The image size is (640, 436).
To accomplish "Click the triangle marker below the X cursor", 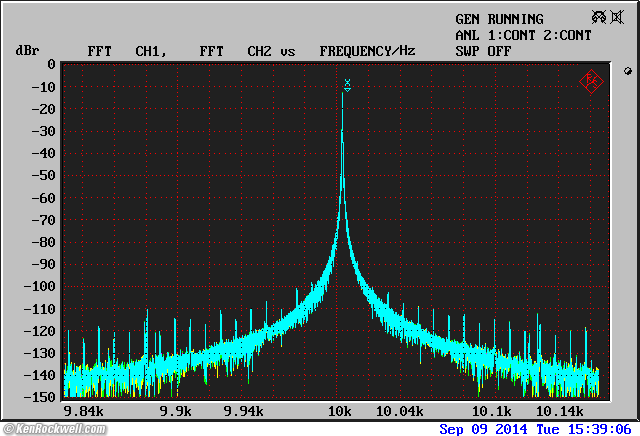I will click(347, 91).
